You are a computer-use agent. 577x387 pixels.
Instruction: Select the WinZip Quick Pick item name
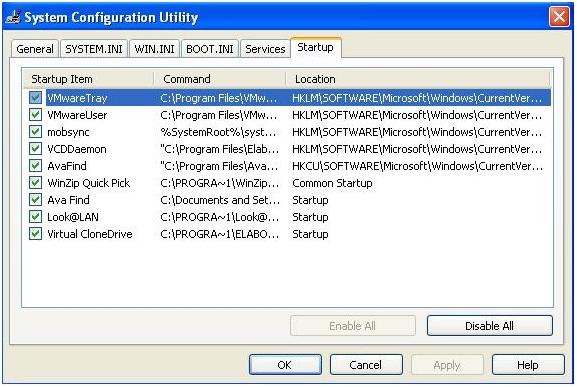(89, 183)
